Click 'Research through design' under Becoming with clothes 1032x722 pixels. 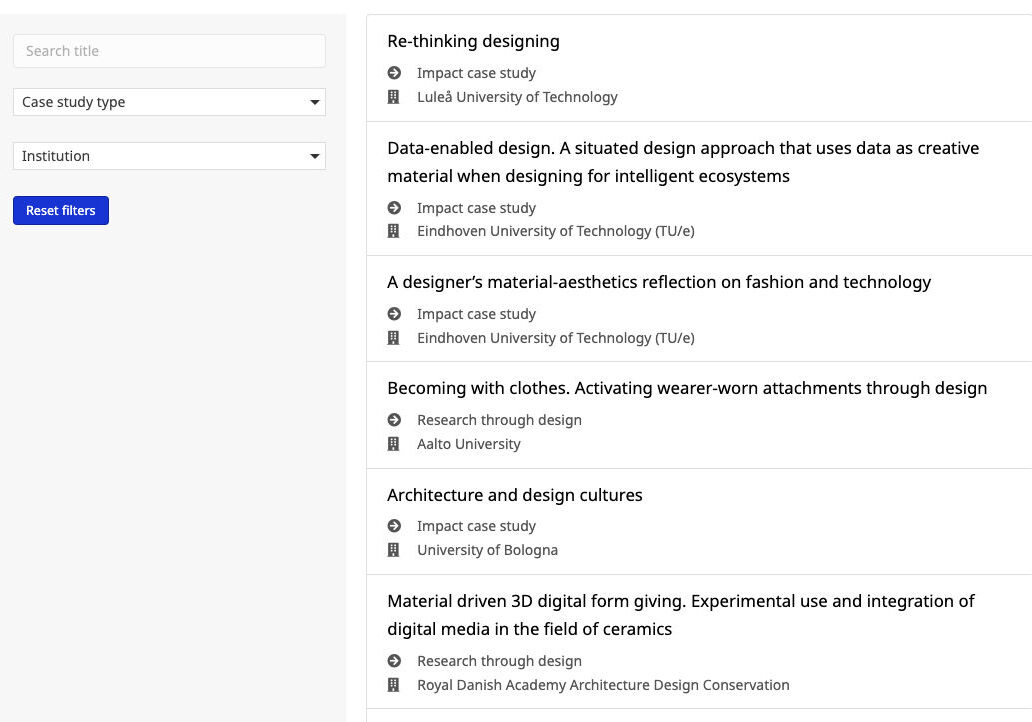click(499, 420)
